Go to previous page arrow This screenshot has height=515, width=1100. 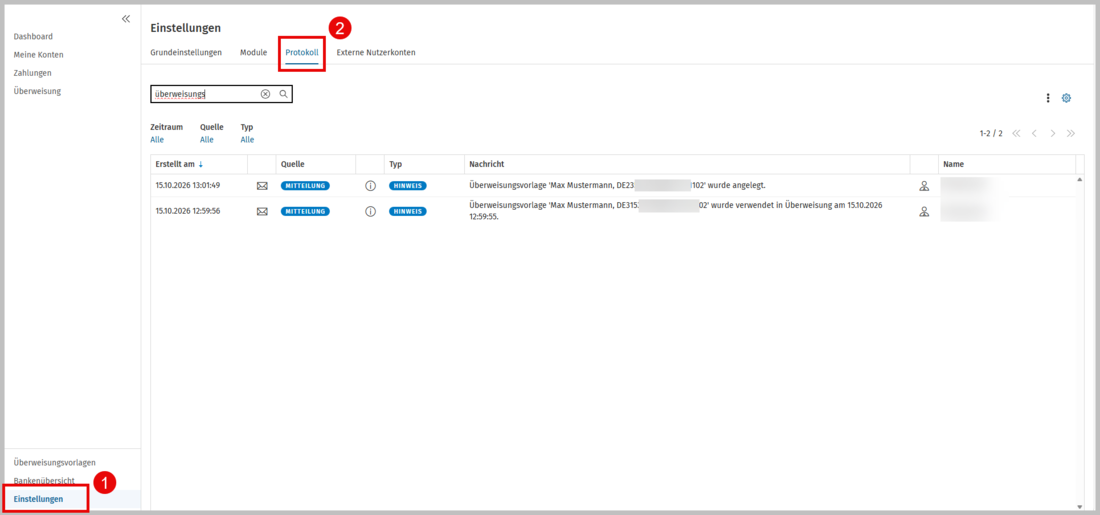click(1034, 133)
